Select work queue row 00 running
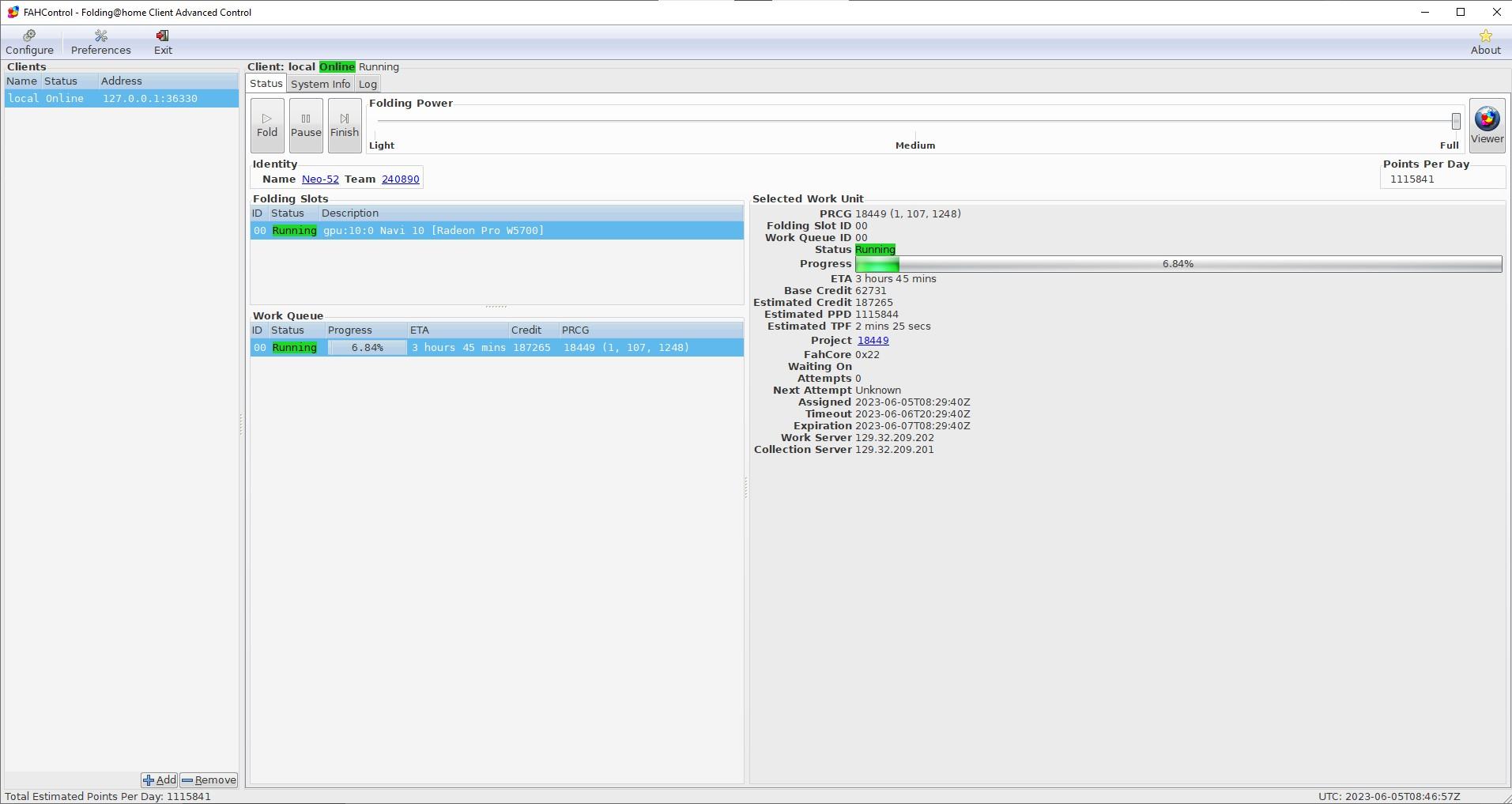 pos(497,348)
